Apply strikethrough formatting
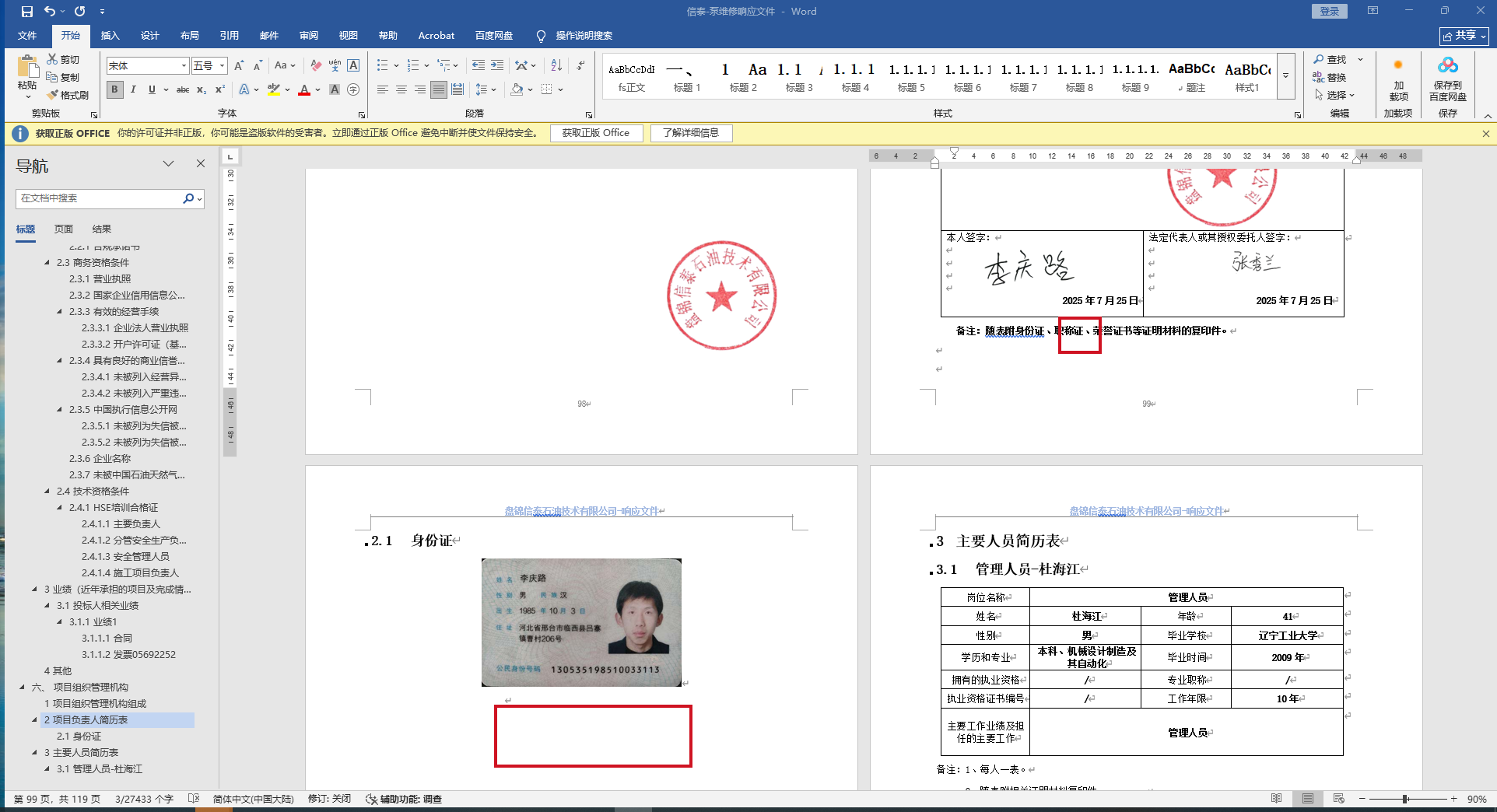Viewport: 1497px width, 812px height. 183,90
